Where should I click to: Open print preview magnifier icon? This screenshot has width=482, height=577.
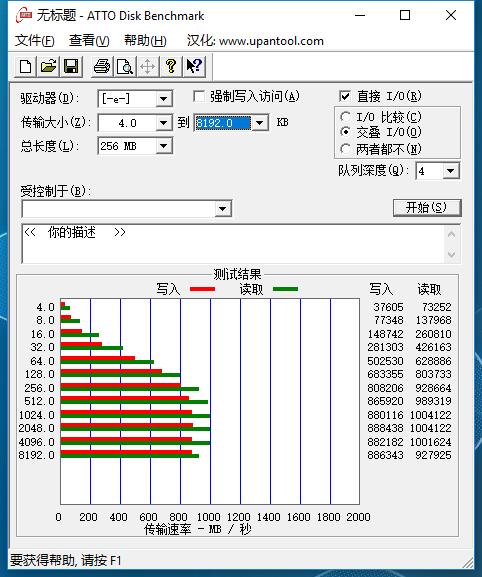125,67
